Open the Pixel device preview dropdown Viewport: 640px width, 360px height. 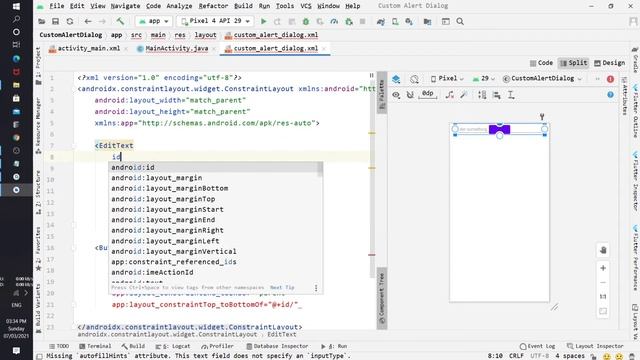point(447,78)
